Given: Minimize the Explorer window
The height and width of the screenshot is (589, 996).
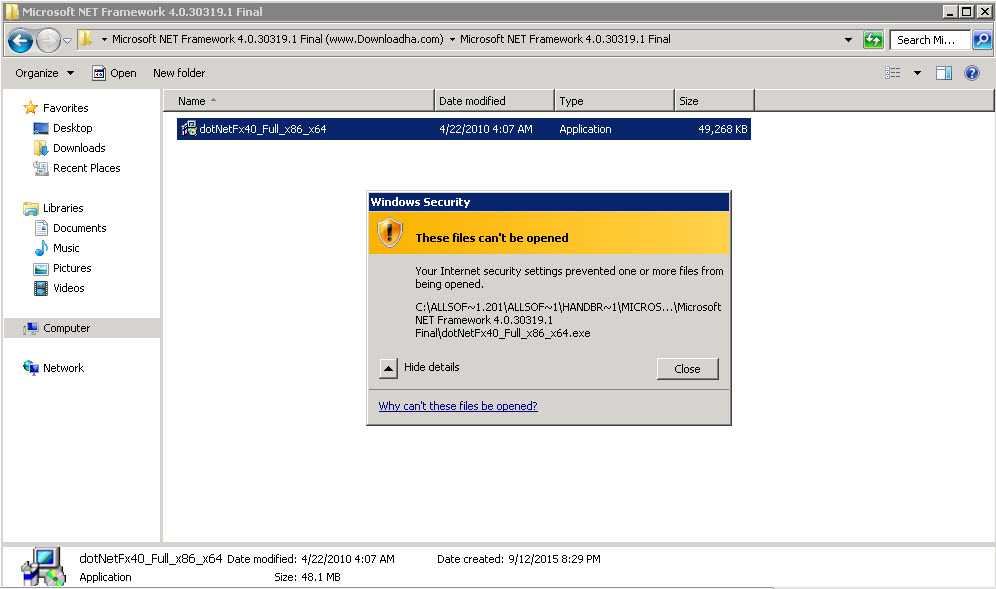Looking at the screenshot, I should click(x=950, y=11).
